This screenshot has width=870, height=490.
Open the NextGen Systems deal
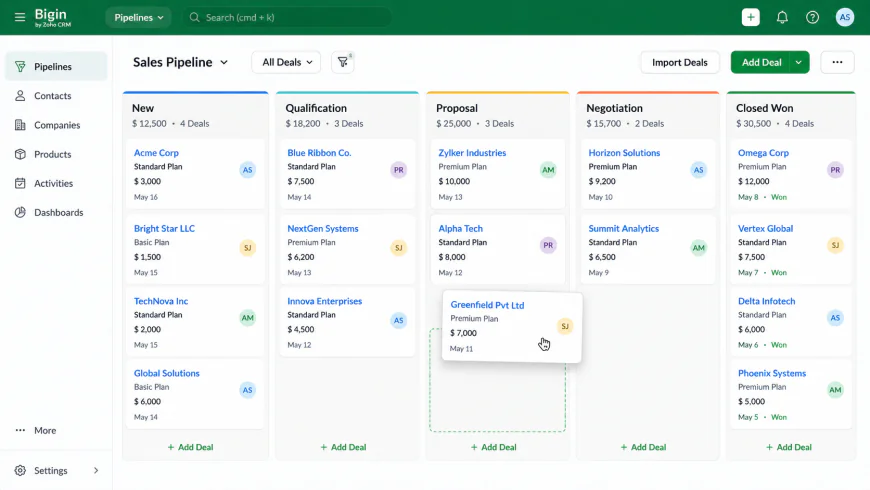tap(323, 228)
